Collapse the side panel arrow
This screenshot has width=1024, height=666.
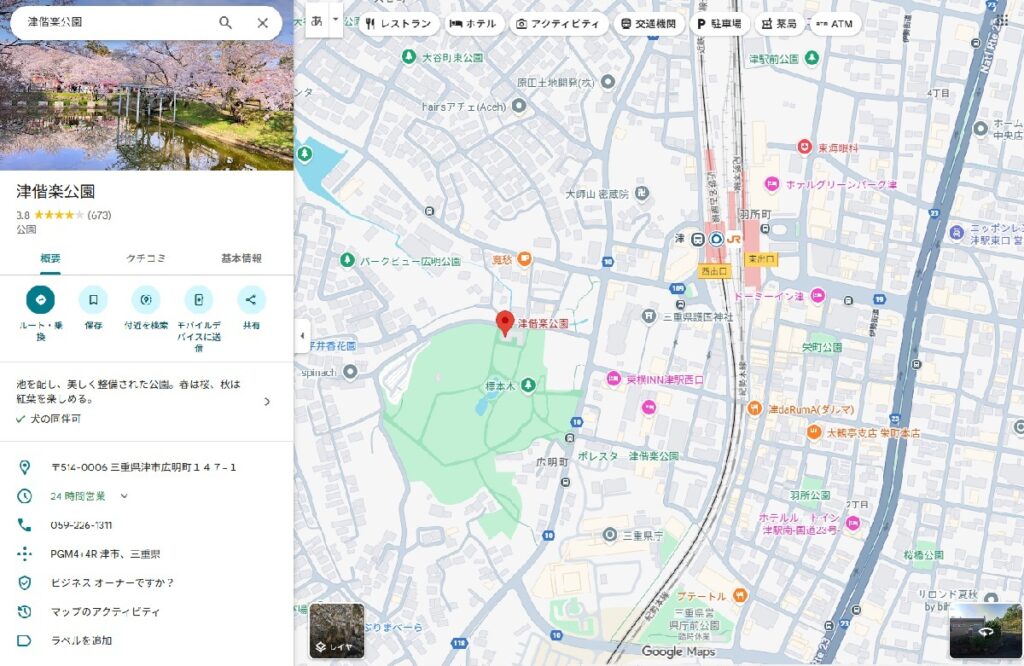pyautogui.click(x=302, y=336)
